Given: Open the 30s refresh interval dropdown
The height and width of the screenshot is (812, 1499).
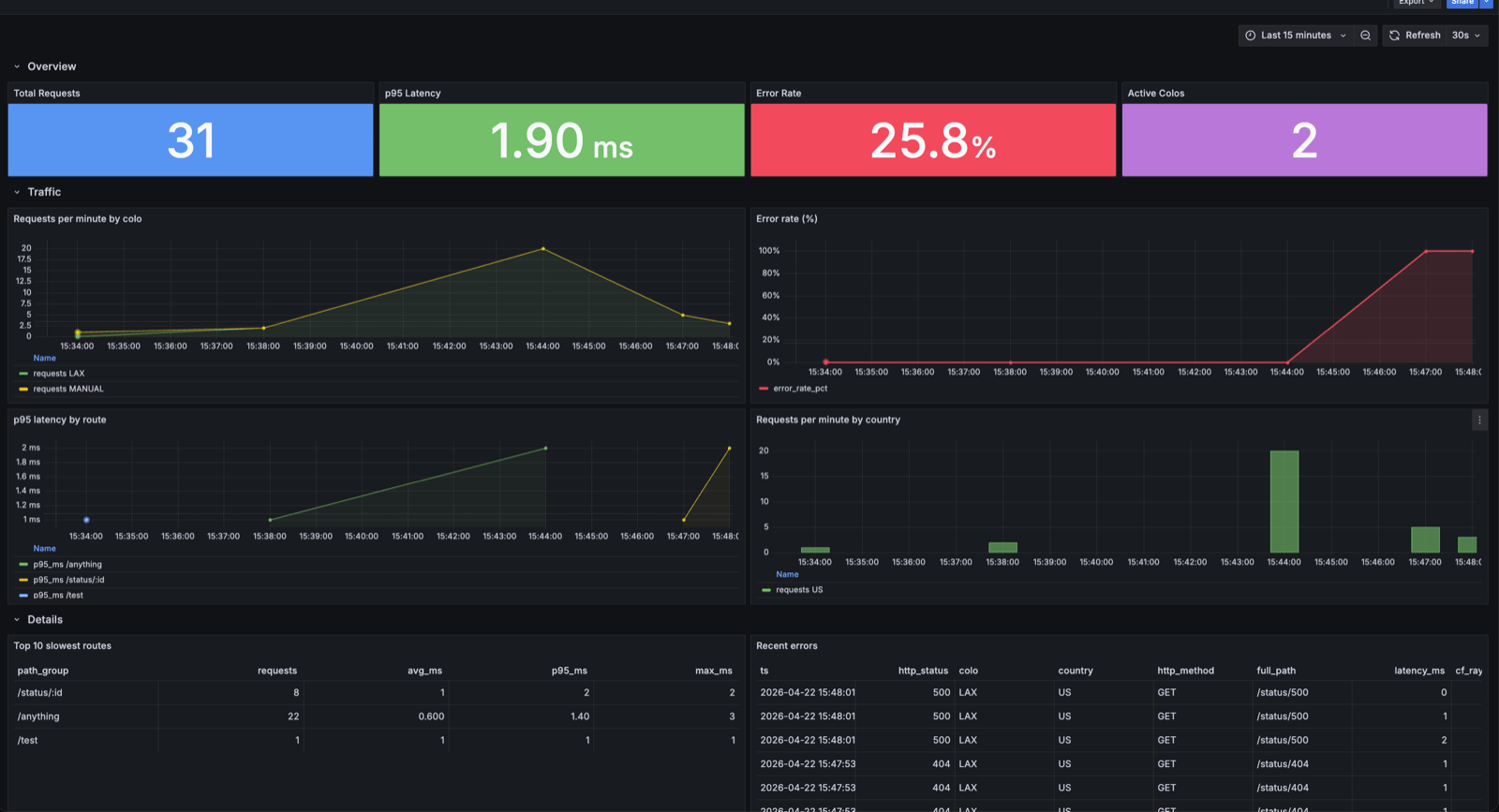Looking at the screenshot, I should (x=1466, y=36).
